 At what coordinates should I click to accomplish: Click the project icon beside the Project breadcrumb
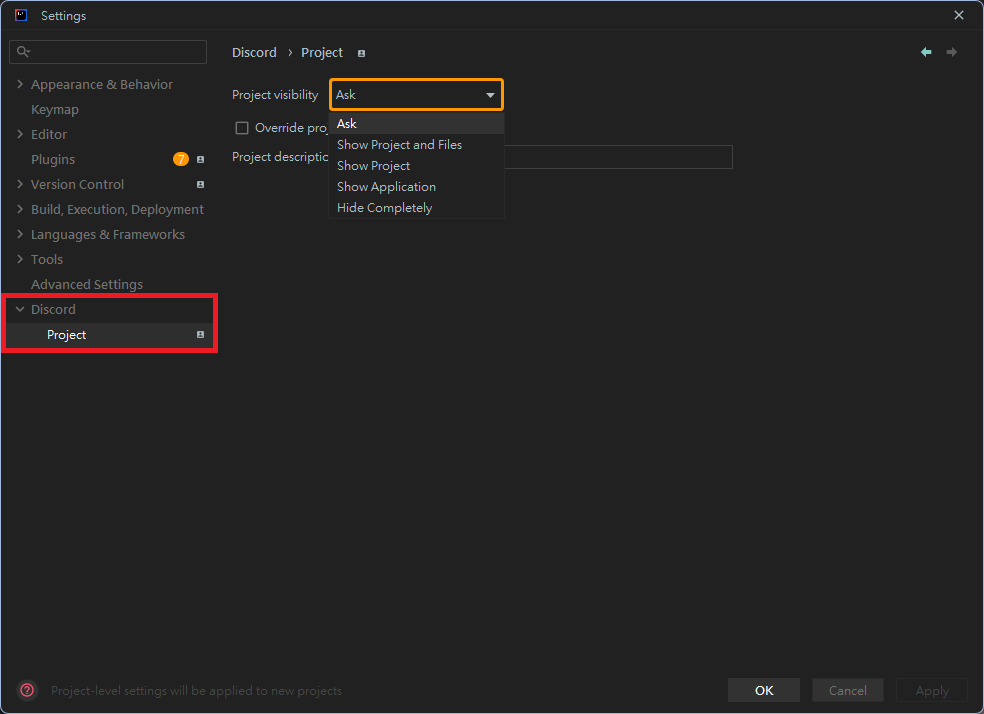(361, 53)
